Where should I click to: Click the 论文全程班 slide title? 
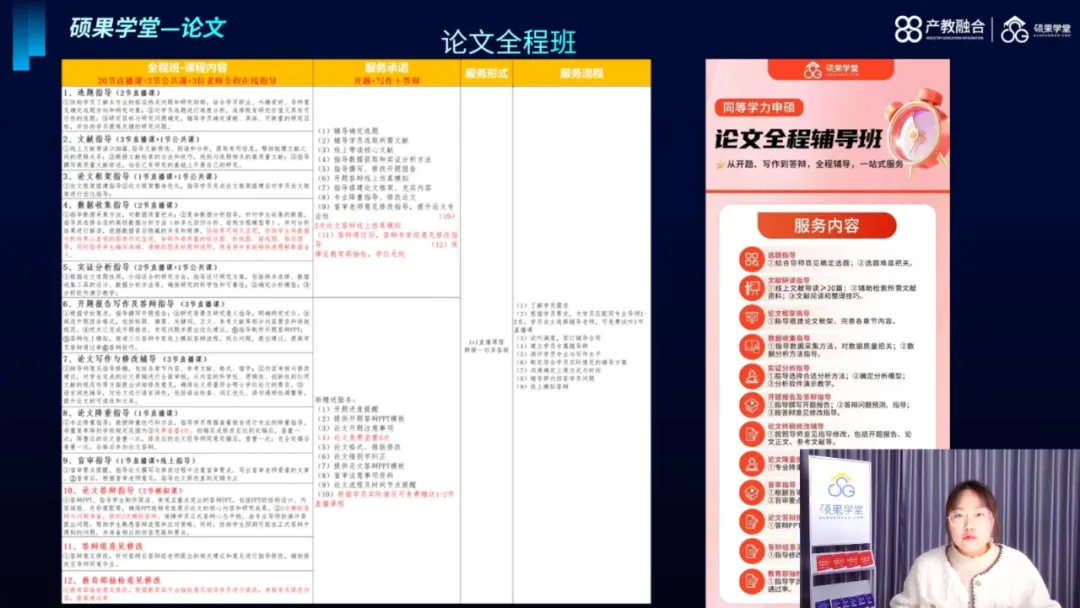pos(509,42)
